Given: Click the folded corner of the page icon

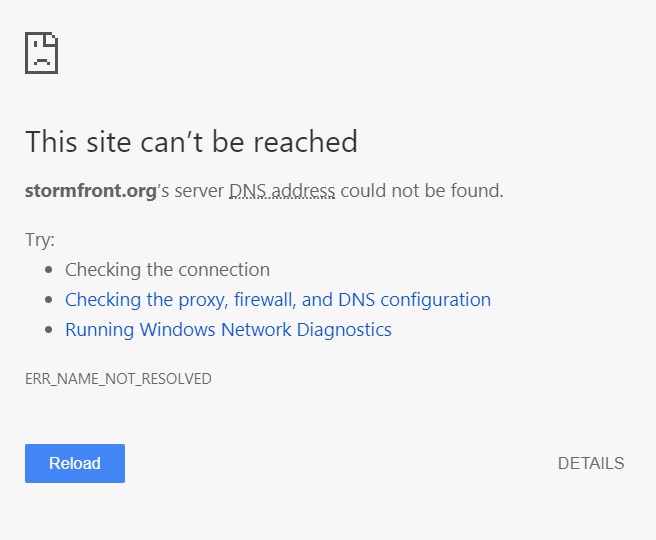Looking at the screenshot, I should [x=53, y=38].
